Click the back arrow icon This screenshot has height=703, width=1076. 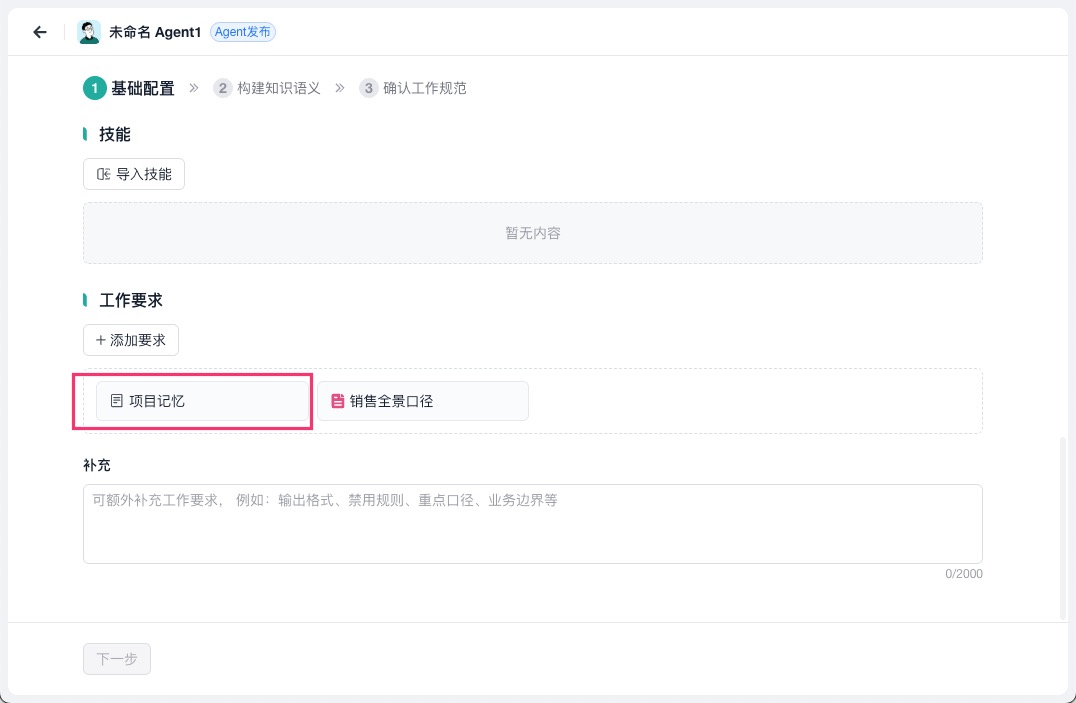click(40, 32)
